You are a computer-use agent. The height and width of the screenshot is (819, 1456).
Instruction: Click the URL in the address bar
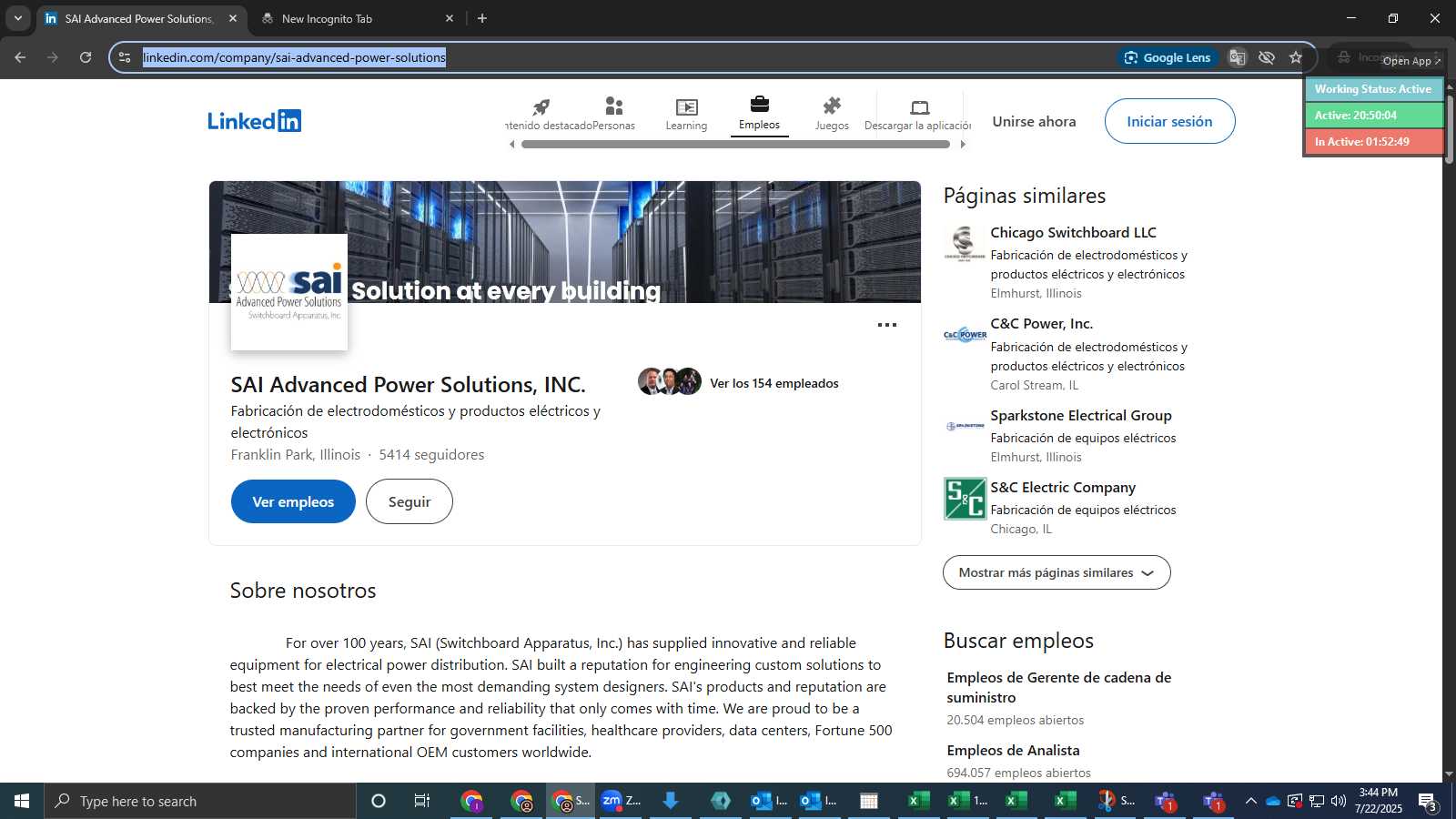(294, 57)
